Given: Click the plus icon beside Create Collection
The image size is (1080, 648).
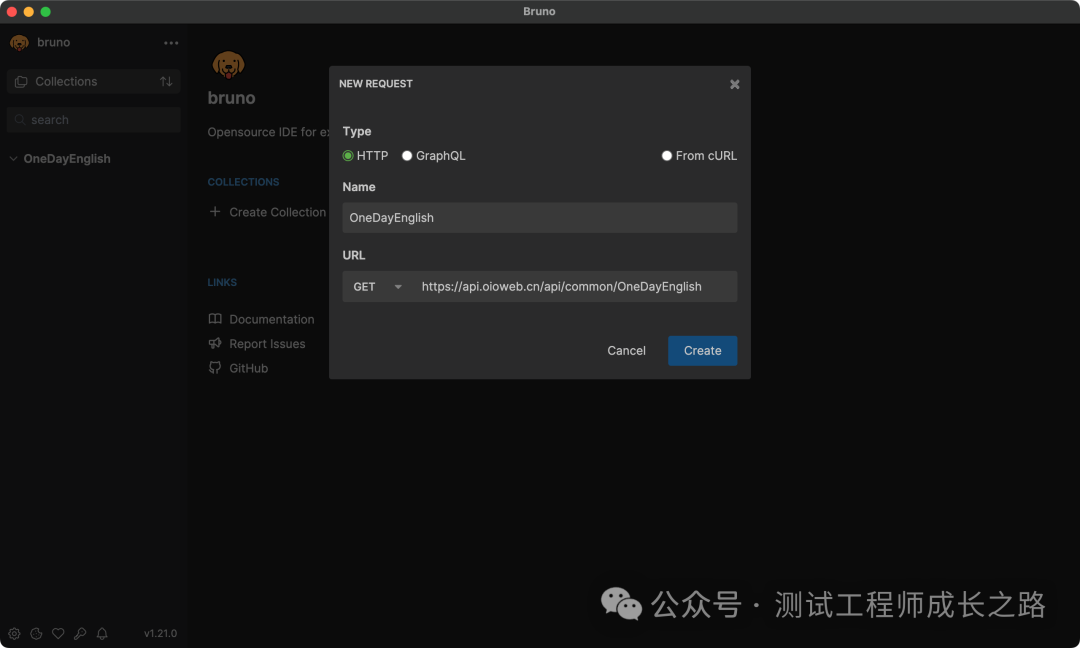Looking at the screenshot, I should click(215, 211).
